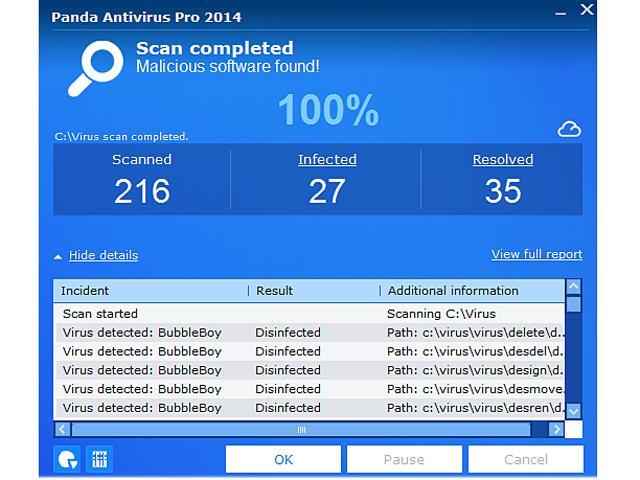Click the Hide details link
Screen dimensions: 640x480
coord(103,255)
